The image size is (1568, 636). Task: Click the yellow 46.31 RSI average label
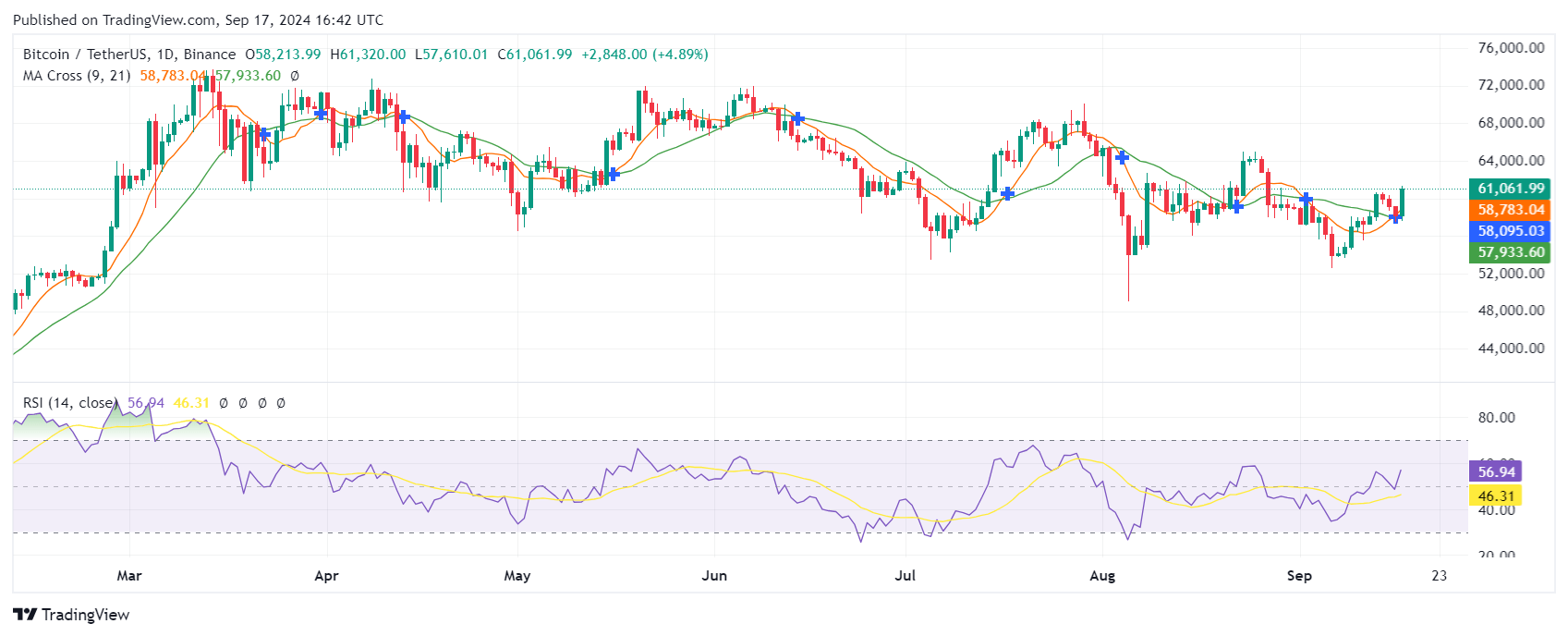click(x=1496, y=496)
